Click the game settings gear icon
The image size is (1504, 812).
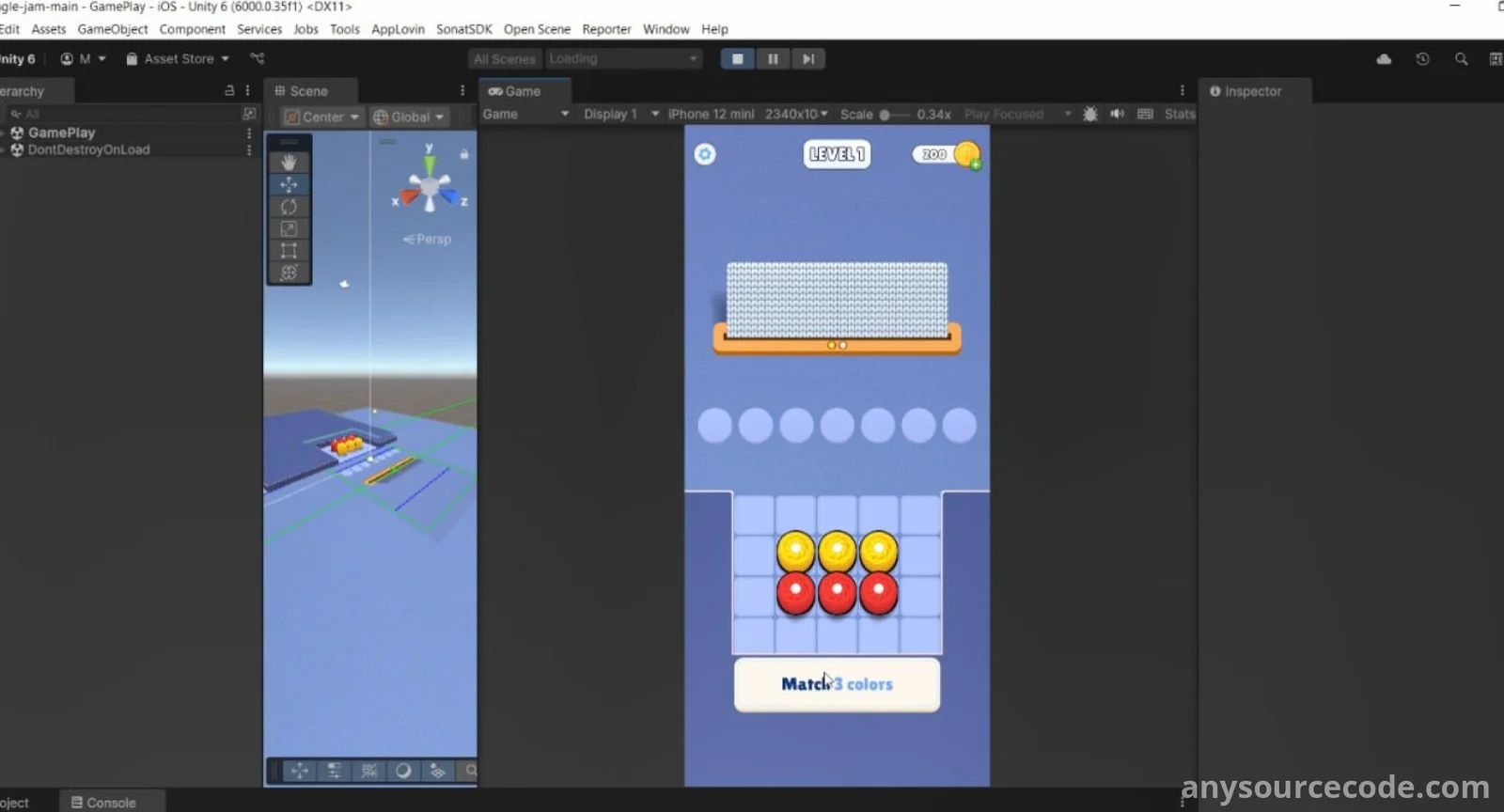(x=705, y=154)
